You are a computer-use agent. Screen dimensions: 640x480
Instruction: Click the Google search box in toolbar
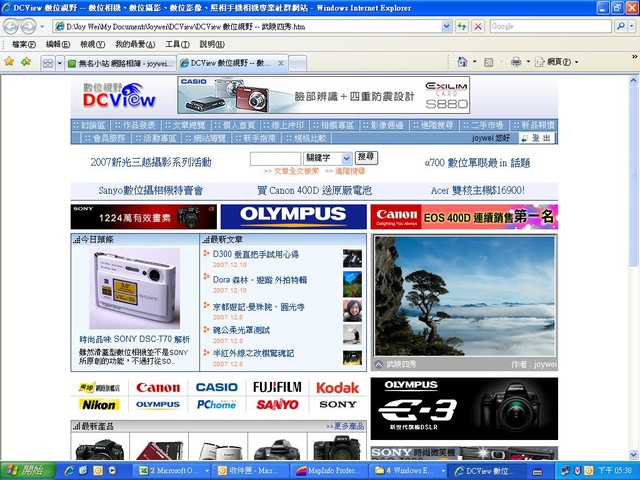(551, 27)
